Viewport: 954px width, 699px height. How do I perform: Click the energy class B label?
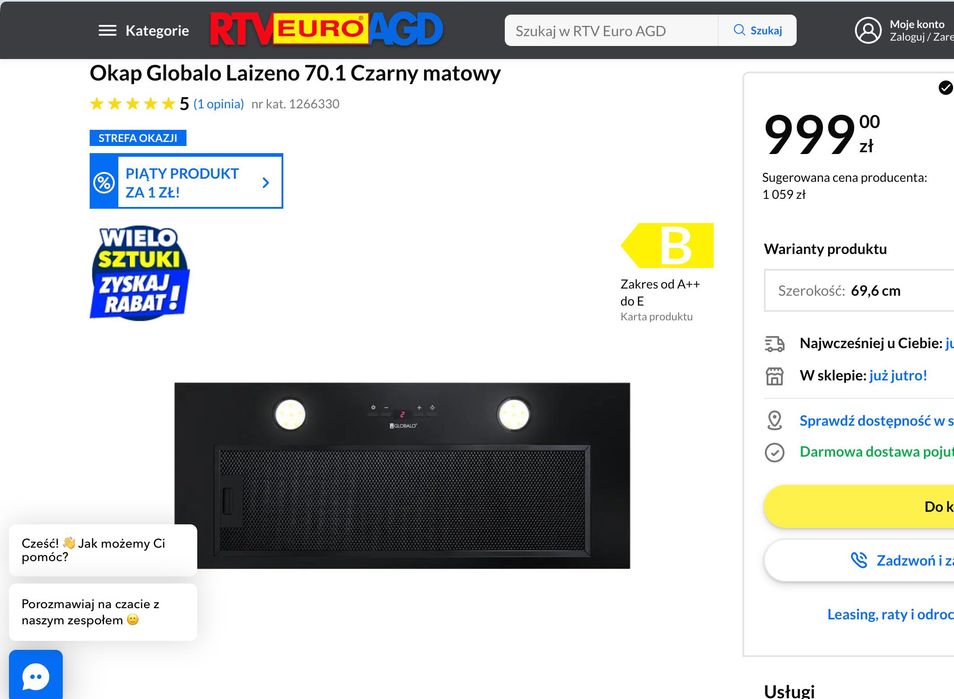click(667, 246)
